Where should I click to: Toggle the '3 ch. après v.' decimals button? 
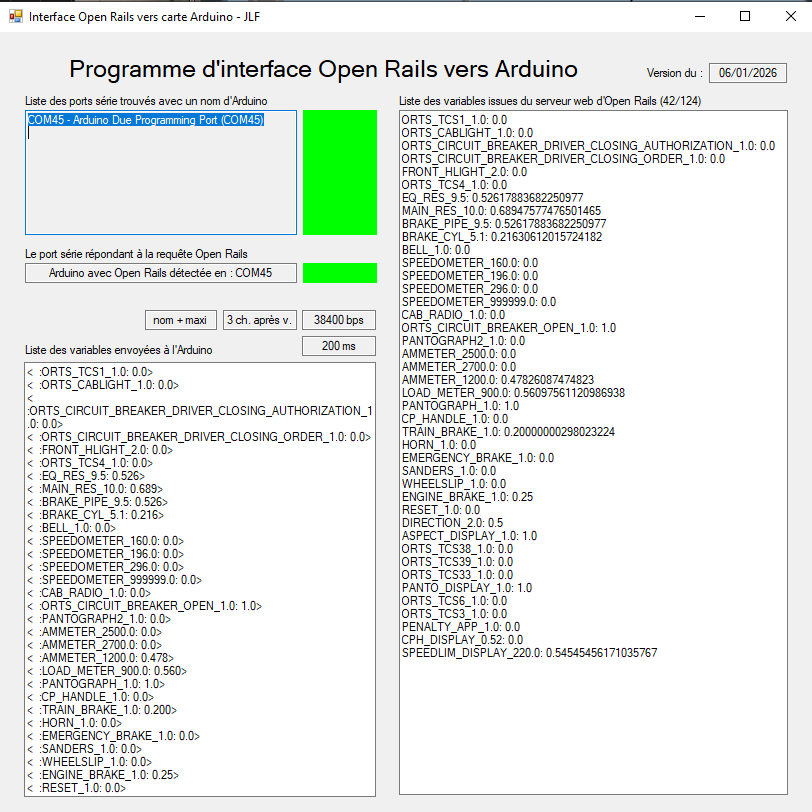coord(259,320)
